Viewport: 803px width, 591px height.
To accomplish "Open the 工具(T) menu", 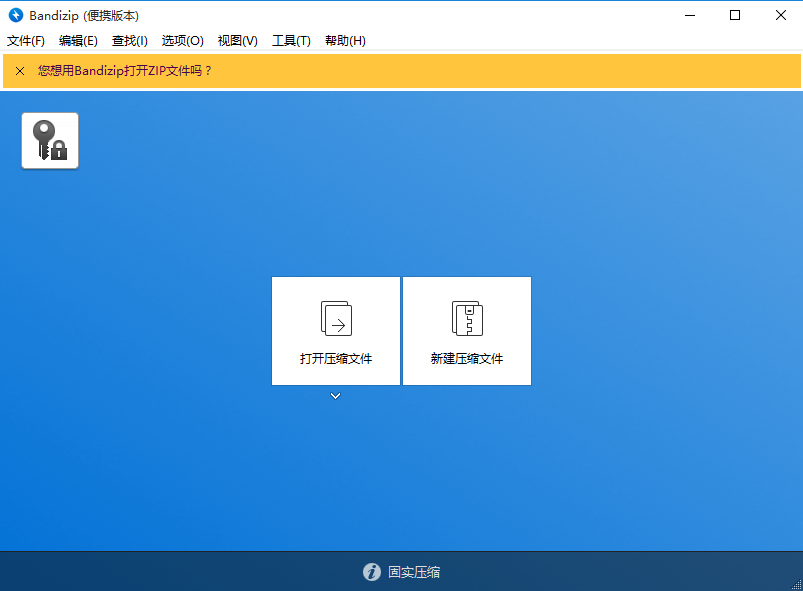I will point(291,41).
